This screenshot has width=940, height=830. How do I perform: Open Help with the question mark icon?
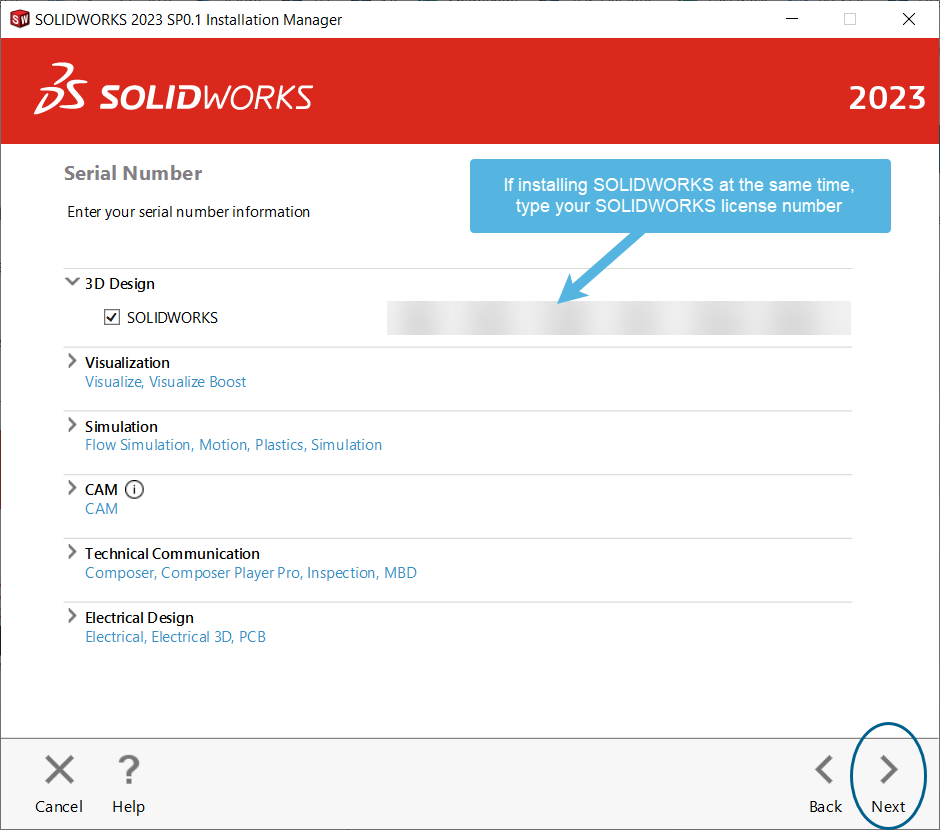[128, 769]
